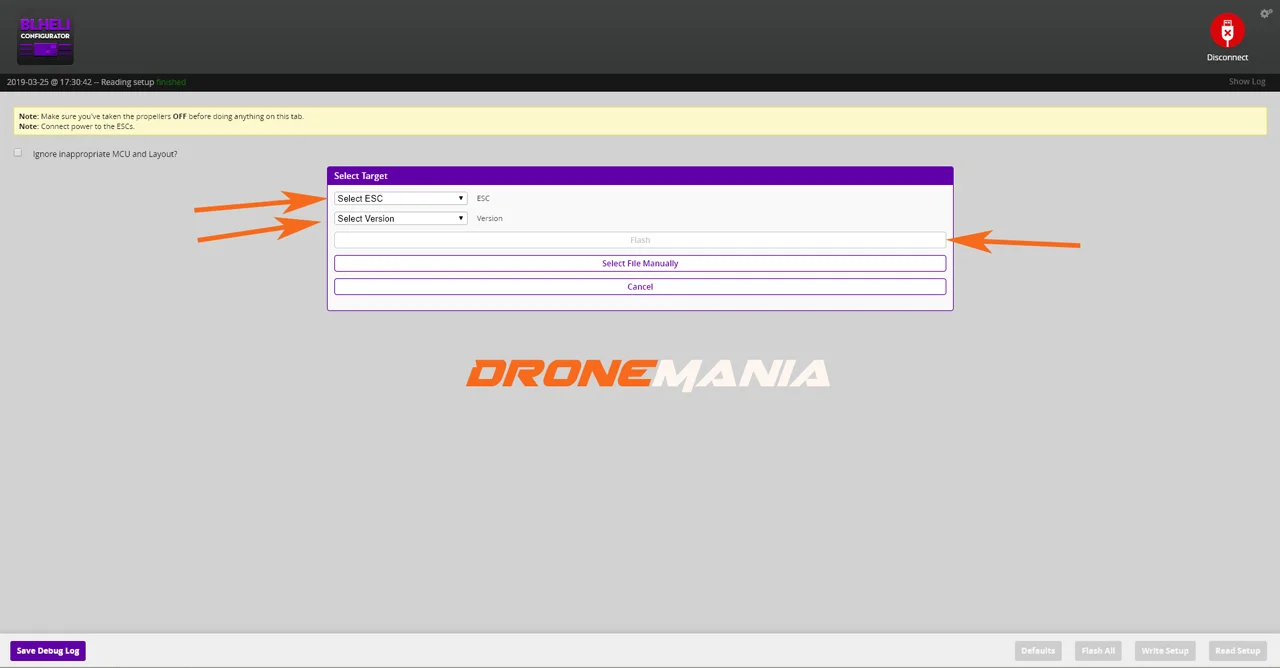The image size is (1280, 668).
Task: Click Save Debug Log button
Action: pyautogui.click(x=48, y=650)
